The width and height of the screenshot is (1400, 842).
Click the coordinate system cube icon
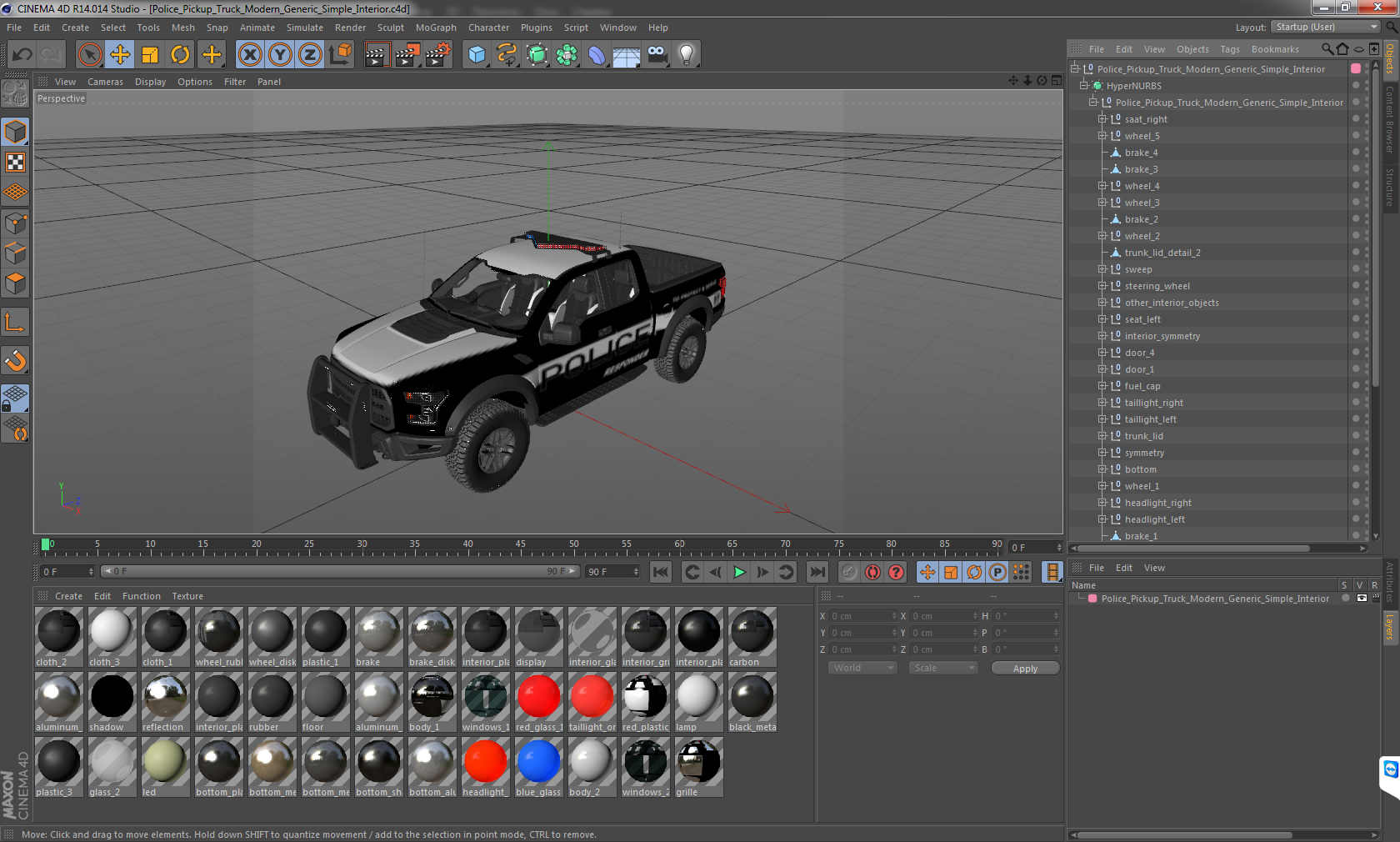(x=340, y=55)
